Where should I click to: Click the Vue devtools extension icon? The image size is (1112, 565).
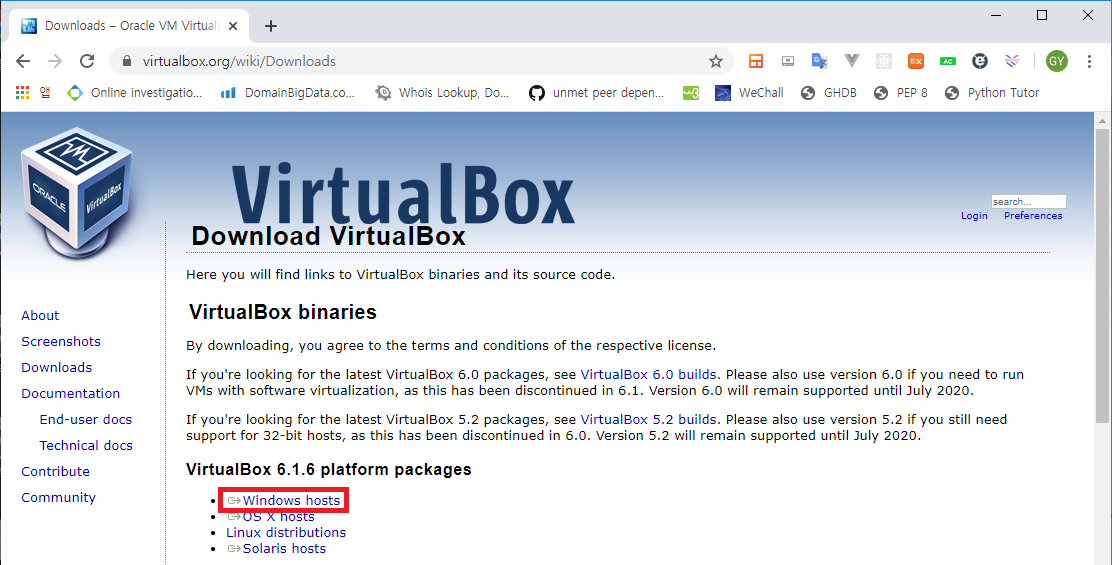click(852, 61)
